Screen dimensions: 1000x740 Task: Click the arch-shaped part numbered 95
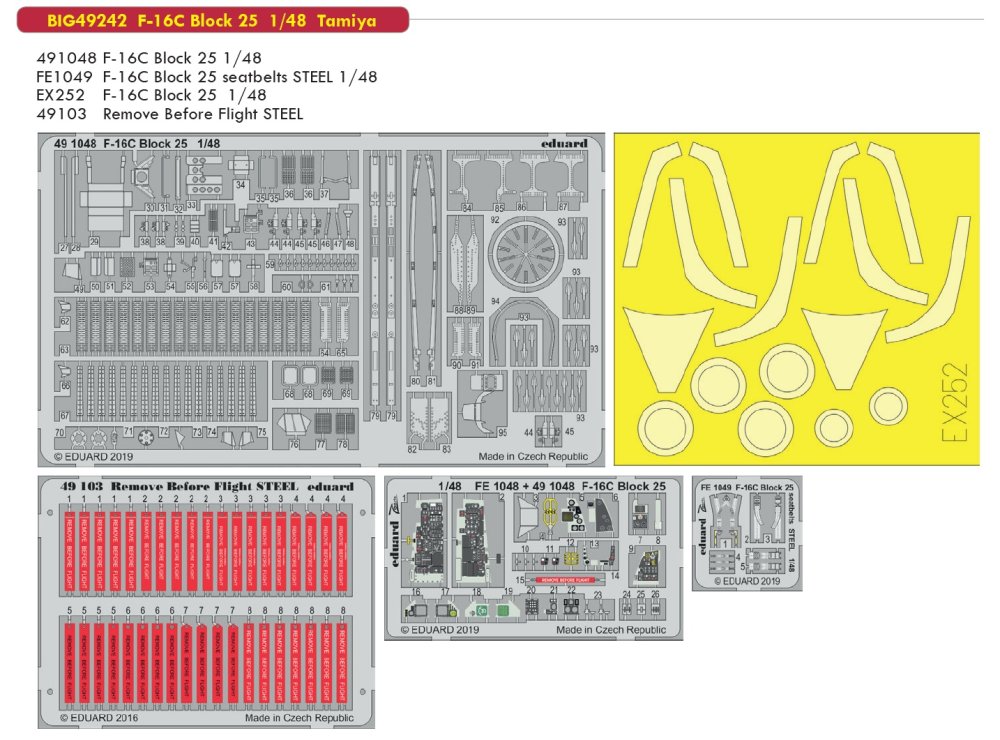pyautogui.click(x=482, y=413)
